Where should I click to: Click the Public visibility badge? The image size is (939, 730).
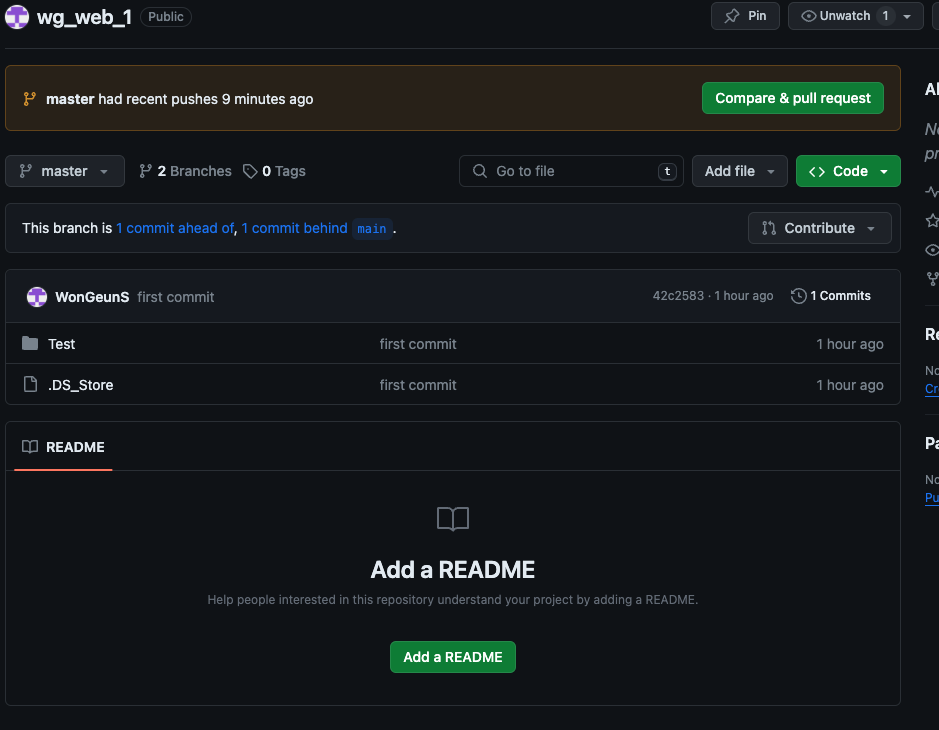166,17
